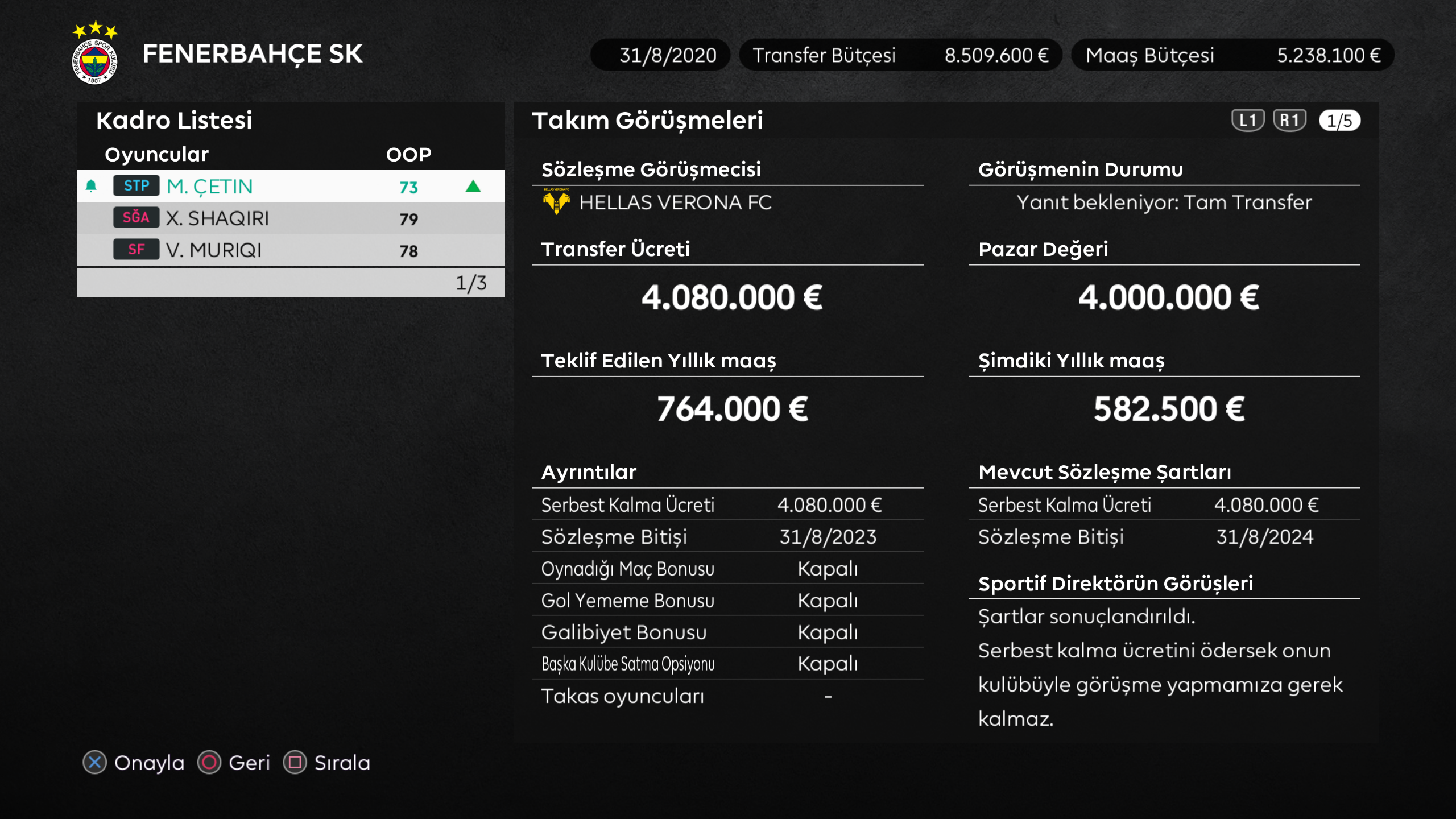Screen dimensions: 1456x819
Task: Click the Gol Yememe Bonusu row
Action: (727, 600)
